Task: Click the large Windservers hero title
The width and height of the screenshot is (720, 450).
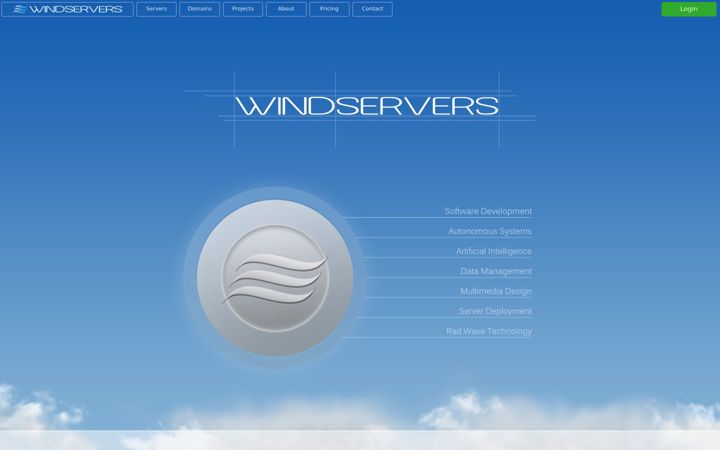Action: [x=367, y=106]
